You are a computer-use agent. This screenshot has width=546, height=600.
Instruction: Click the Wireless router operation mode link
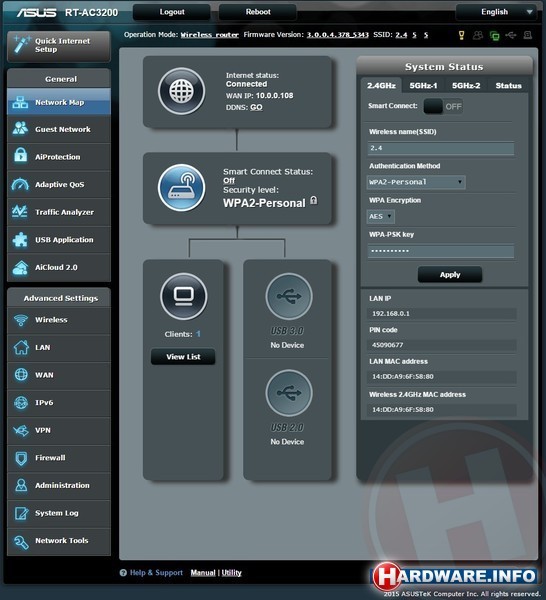210,35
